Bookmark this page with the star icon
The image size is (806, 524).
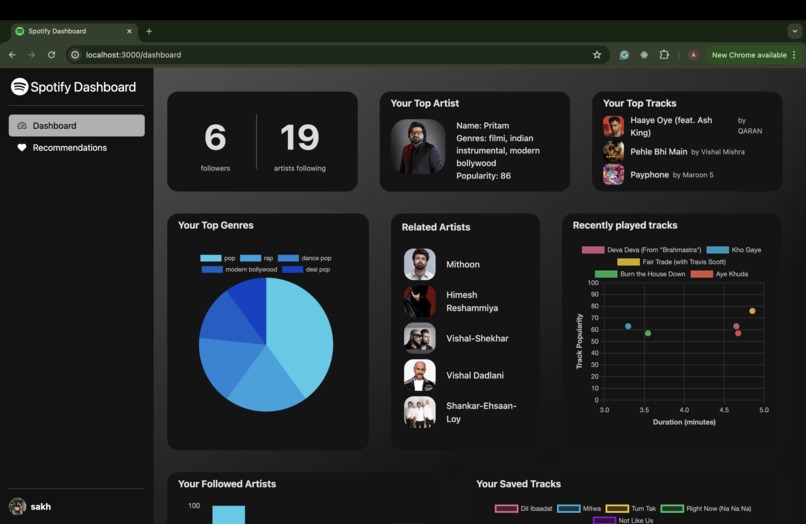[597, 55]
